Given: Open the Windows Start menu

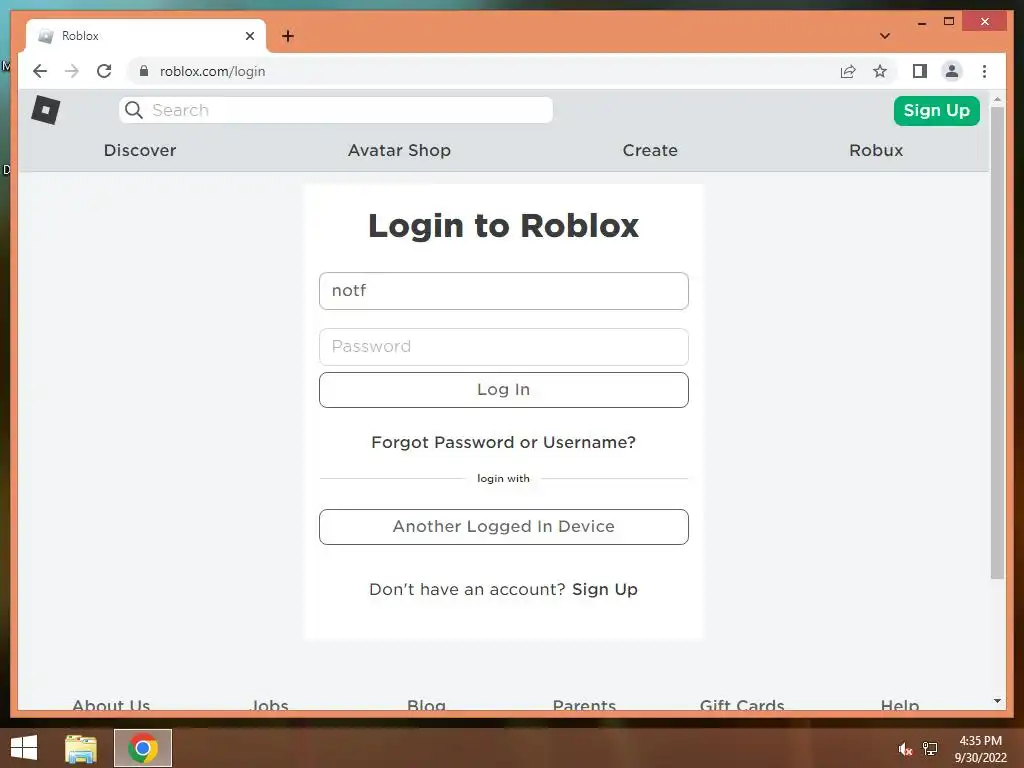Looking at the screenshot, I should (x=24, y=748).
